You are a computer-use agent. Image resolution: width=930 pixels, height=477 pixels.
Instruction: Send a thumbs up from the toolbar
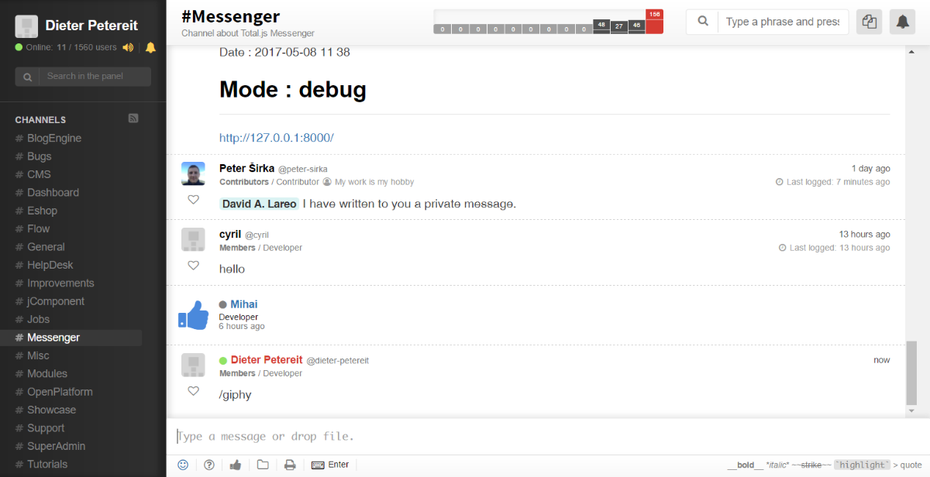[x=236, y=465]
